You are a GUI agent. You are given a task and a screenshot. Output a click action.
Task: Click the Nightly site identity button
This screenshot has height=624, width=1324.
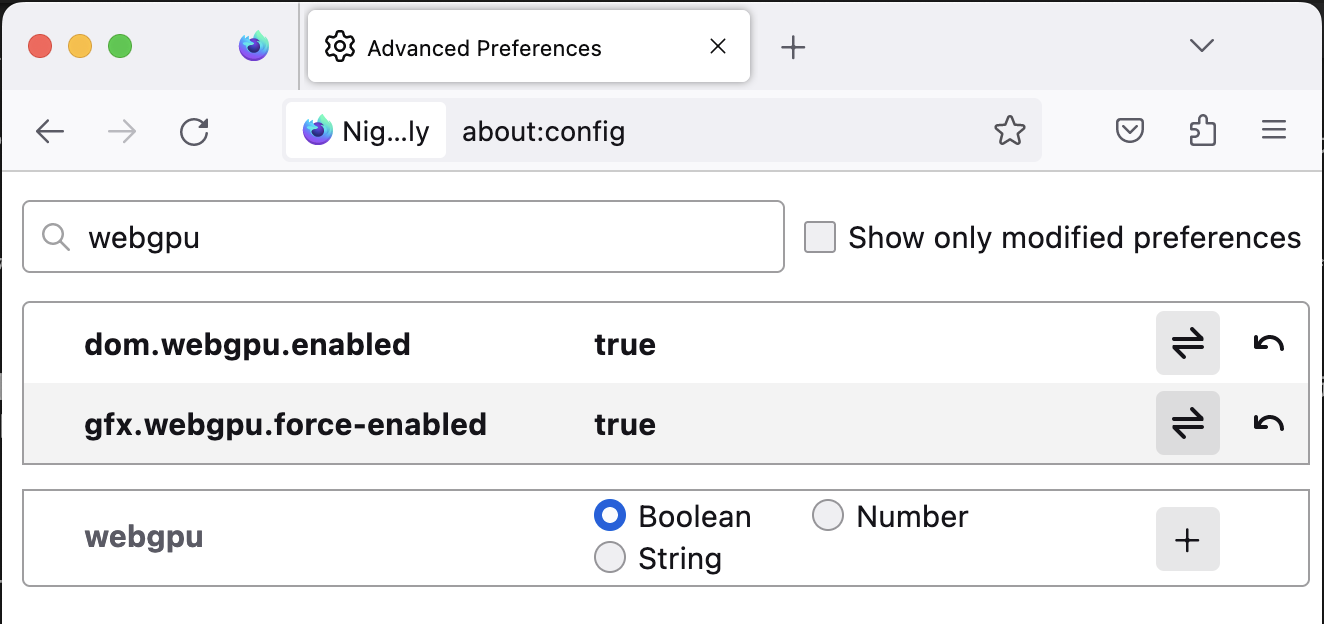[366, 131]
